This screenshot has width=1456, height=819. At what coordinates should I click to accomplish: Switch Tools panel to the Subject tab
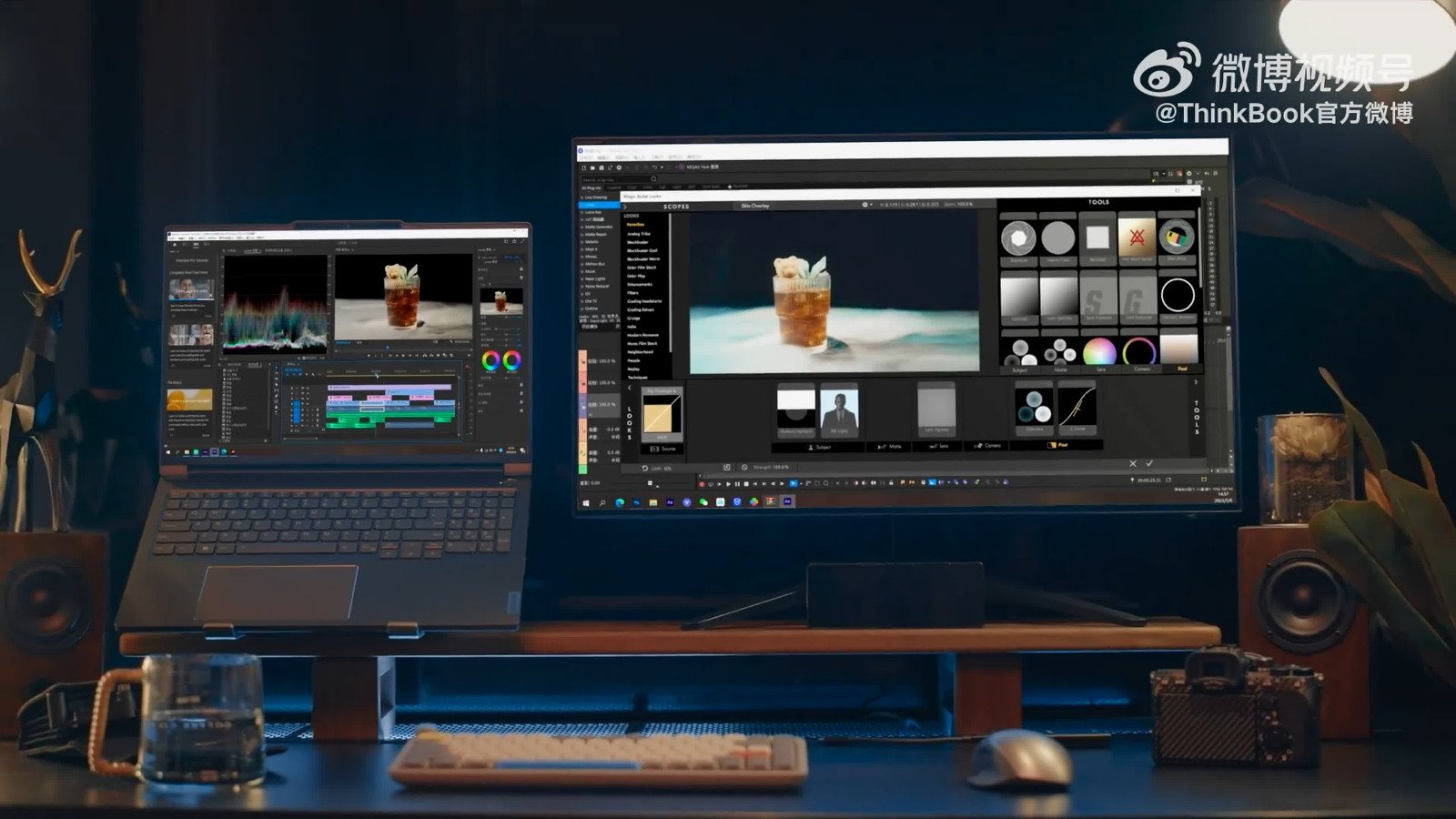(1019, 370)
